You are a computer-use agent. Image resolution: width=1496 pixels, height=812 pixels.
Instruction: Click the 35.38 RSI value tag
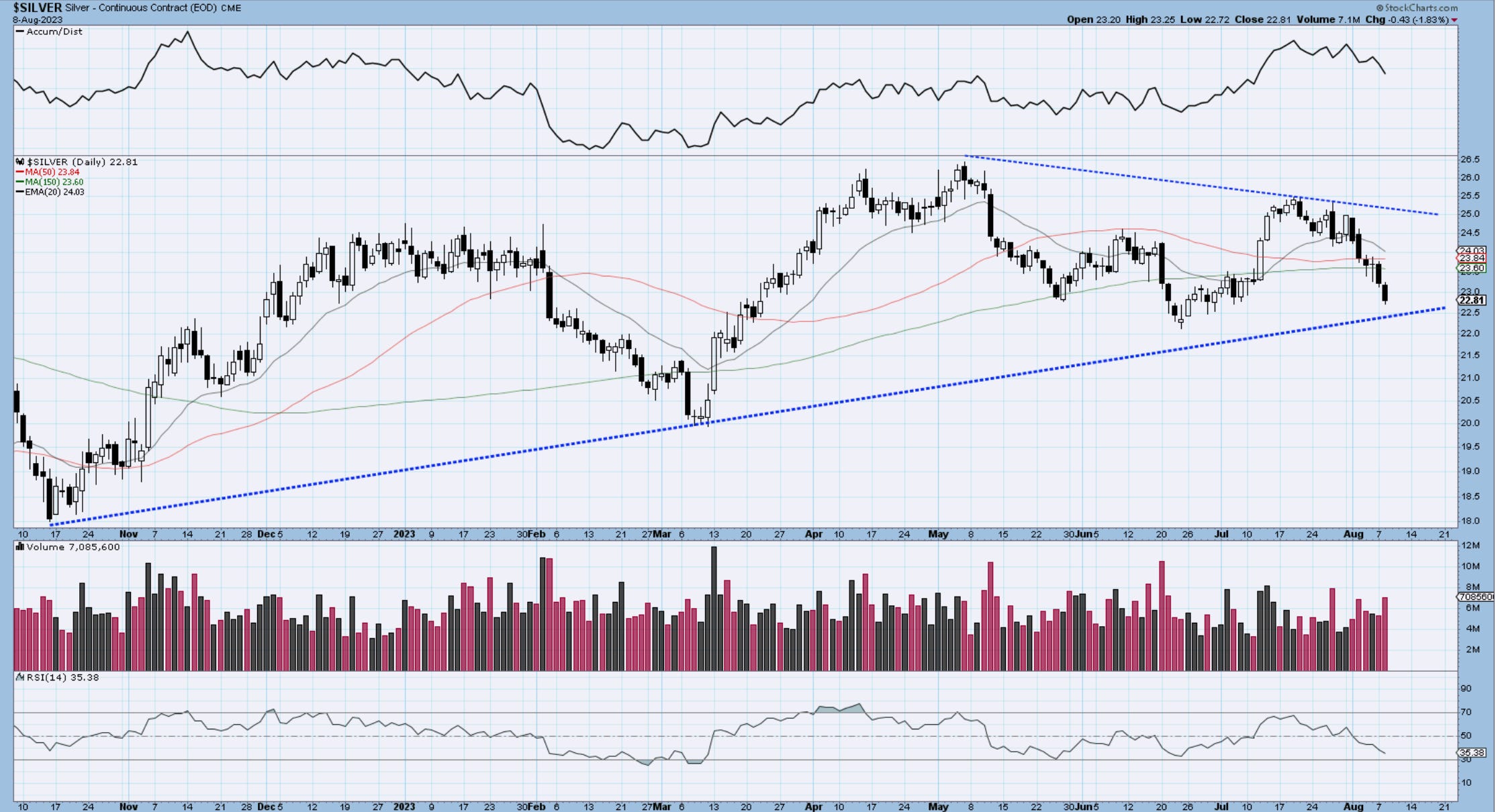[1471, 753]
